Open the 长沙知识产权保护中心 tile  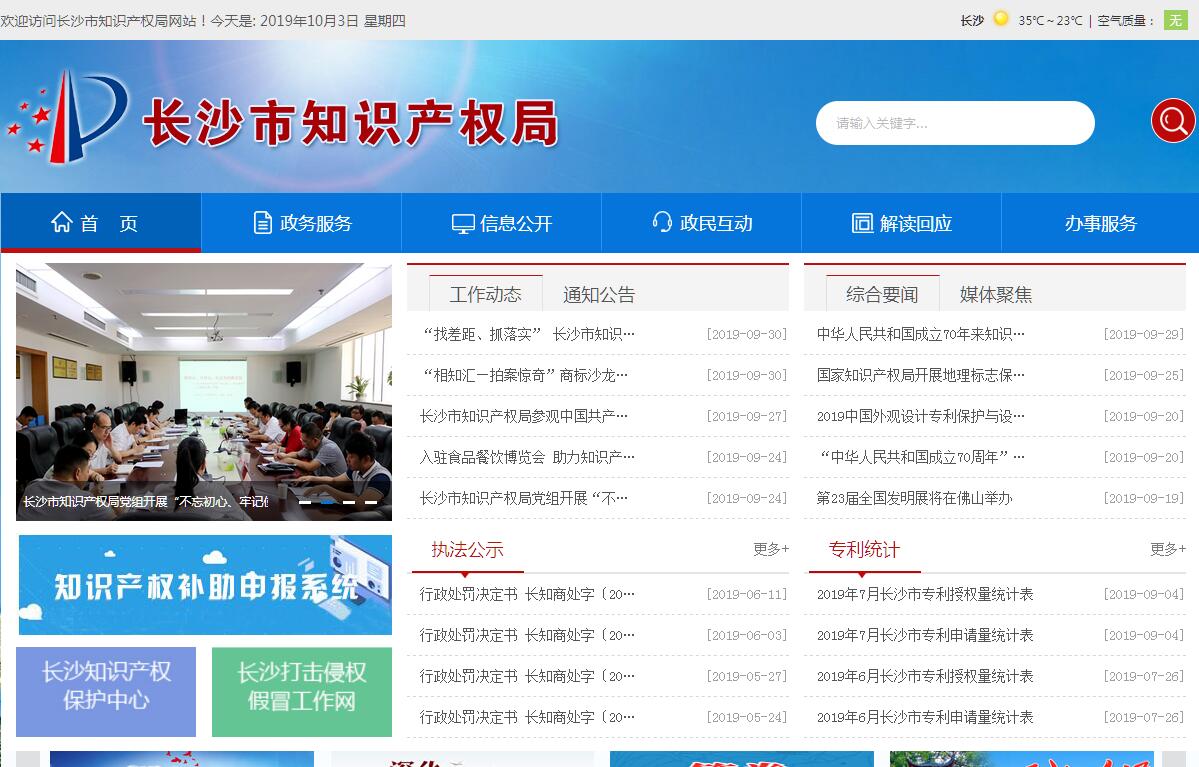click(106, 691)
